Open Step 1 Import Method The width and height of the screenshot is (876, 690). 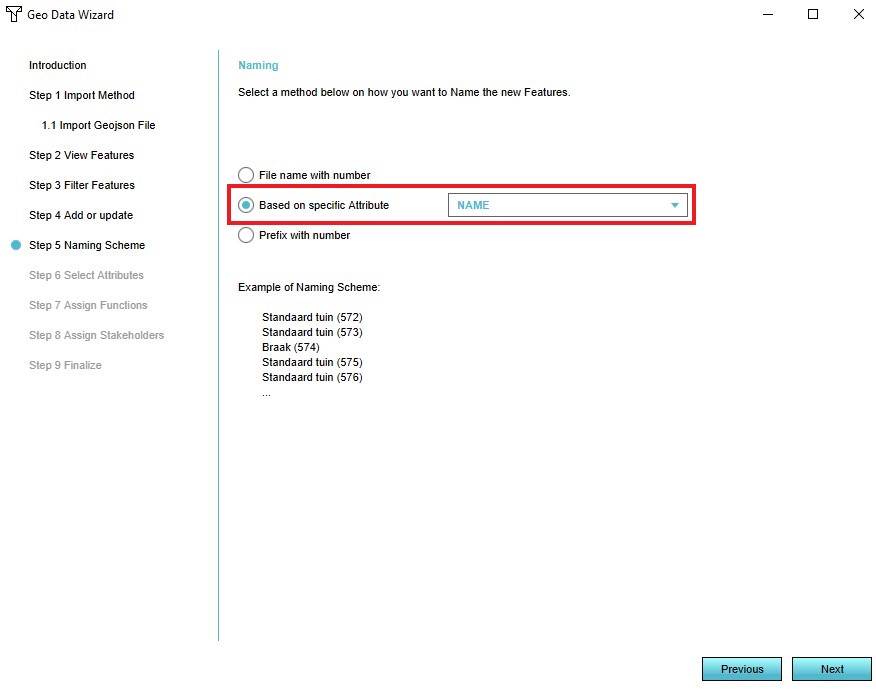point(81,95)
